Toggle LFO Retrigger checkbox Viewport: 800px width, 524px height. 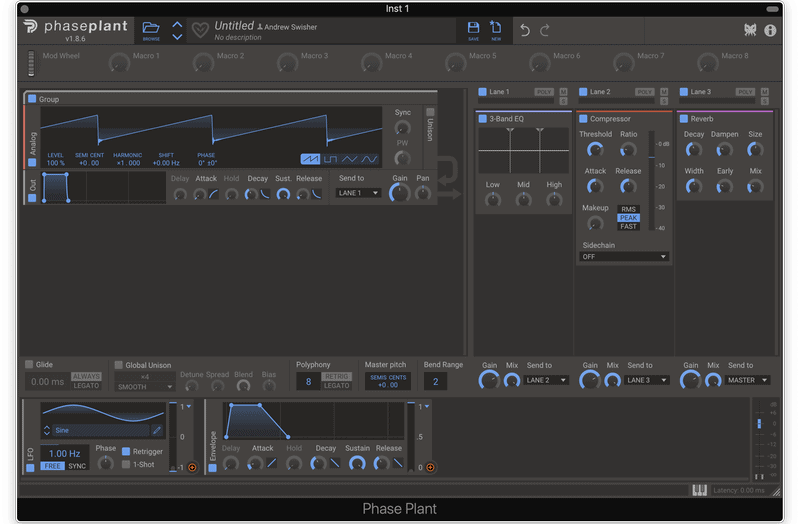click(x=126, y=451)
